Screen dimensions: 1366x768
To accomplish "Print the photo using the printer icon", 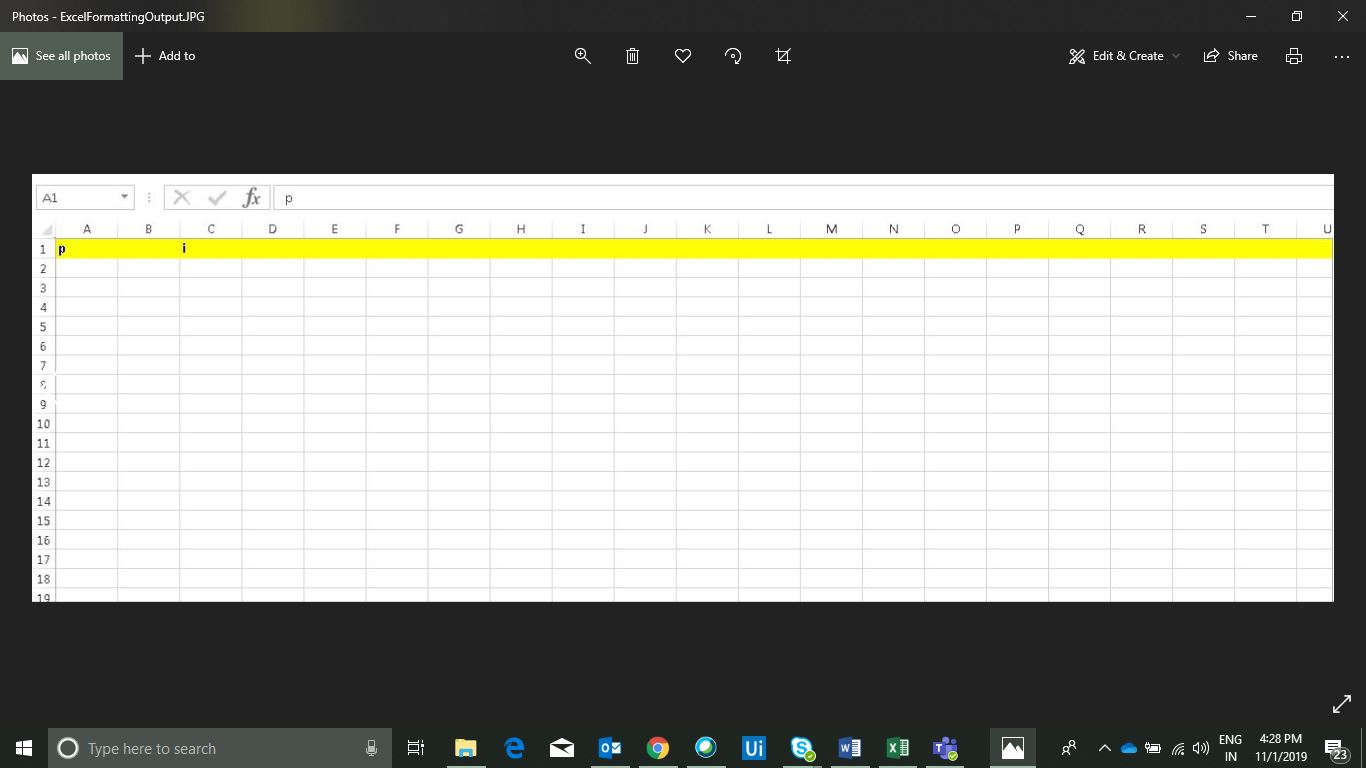I will pos(1294,56).
